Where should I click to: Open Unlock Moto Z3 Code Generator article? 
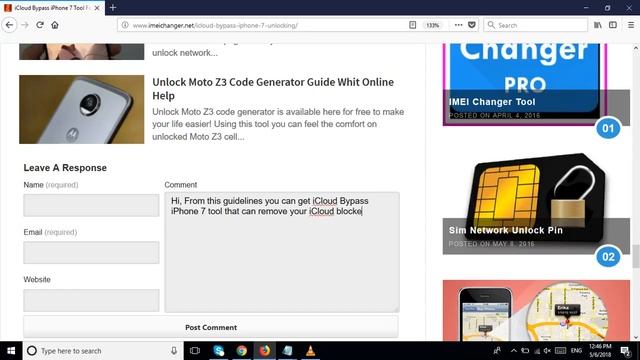point(273,89)
